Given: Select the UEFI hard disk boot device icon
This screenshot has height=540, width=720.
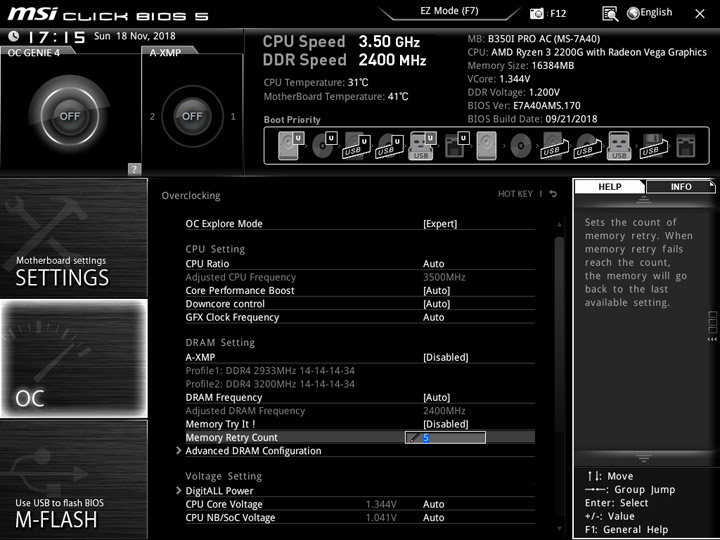Looking at the screenshot, I should tap(291, 146).
